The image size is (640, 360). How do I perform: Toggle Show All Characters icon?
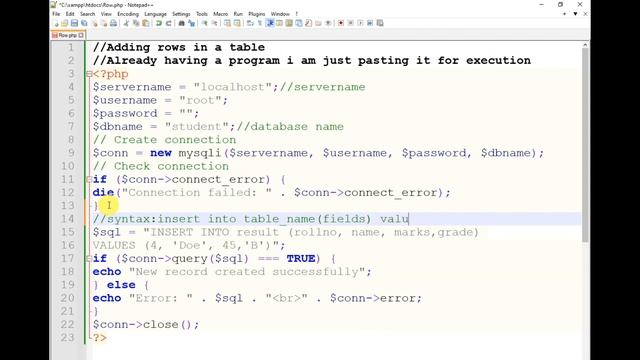(x=259, y=23)
